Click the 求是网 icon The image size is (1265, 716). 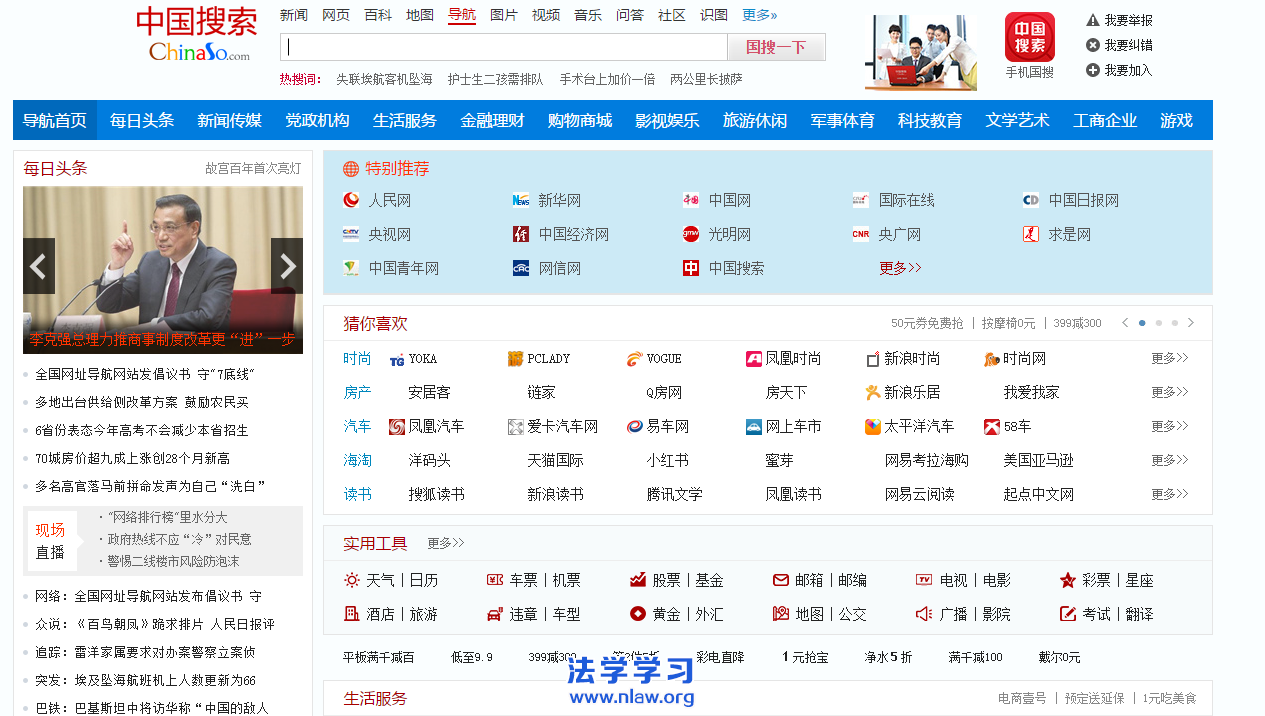tap(1031, 234)
